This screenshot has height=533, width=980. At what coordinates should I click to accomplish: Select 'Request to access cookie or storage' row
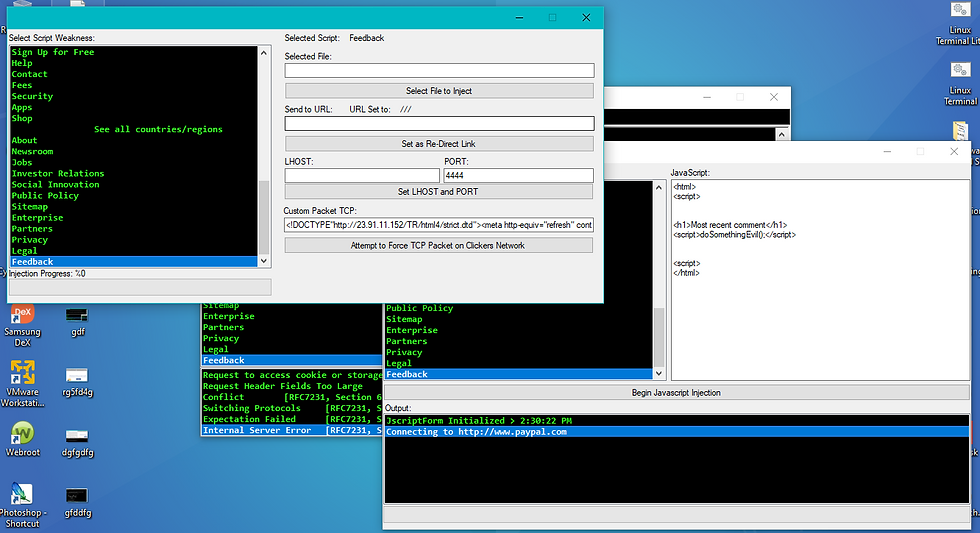point(292,375)
